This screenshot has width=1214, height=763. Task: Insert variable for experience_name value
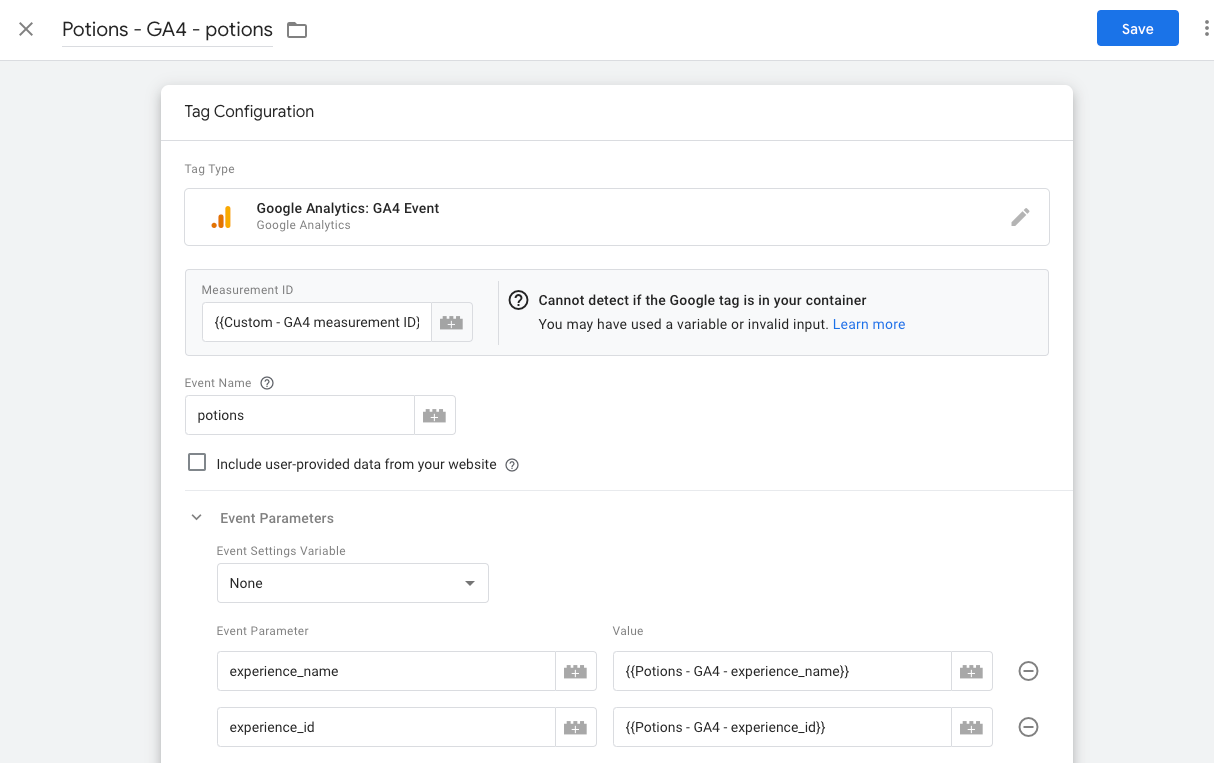pyautogui.click(x=972, y=671)
